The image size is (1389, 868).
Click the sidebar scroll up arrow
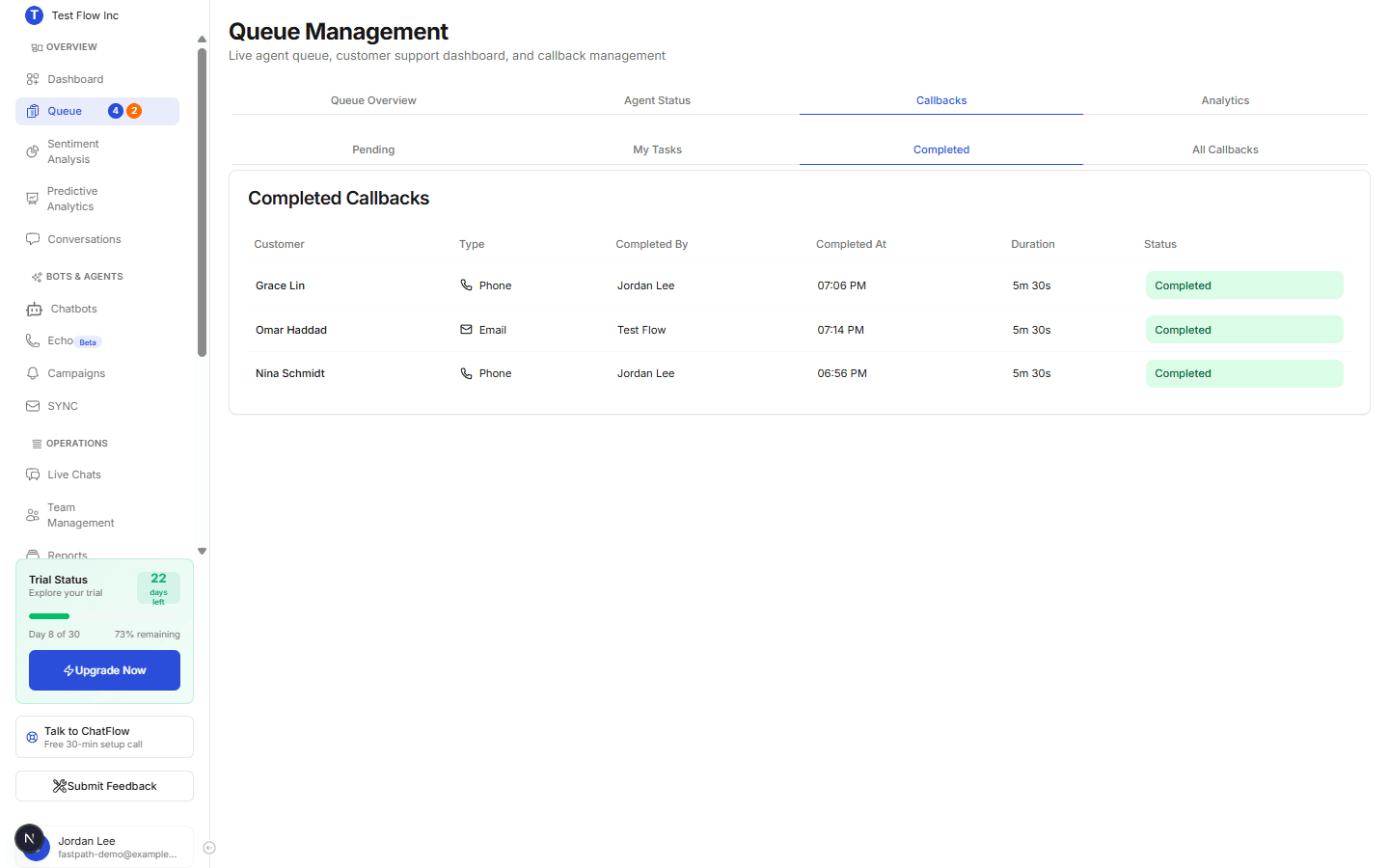202,40
